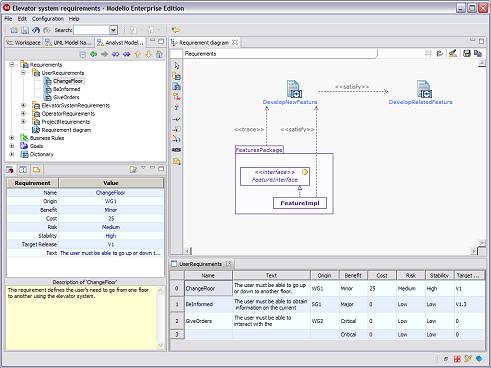This screenshot has width=491, height=368.
Task: Click the save diagram disk icon
Action: pyautogui.click(x=467, y=53)
